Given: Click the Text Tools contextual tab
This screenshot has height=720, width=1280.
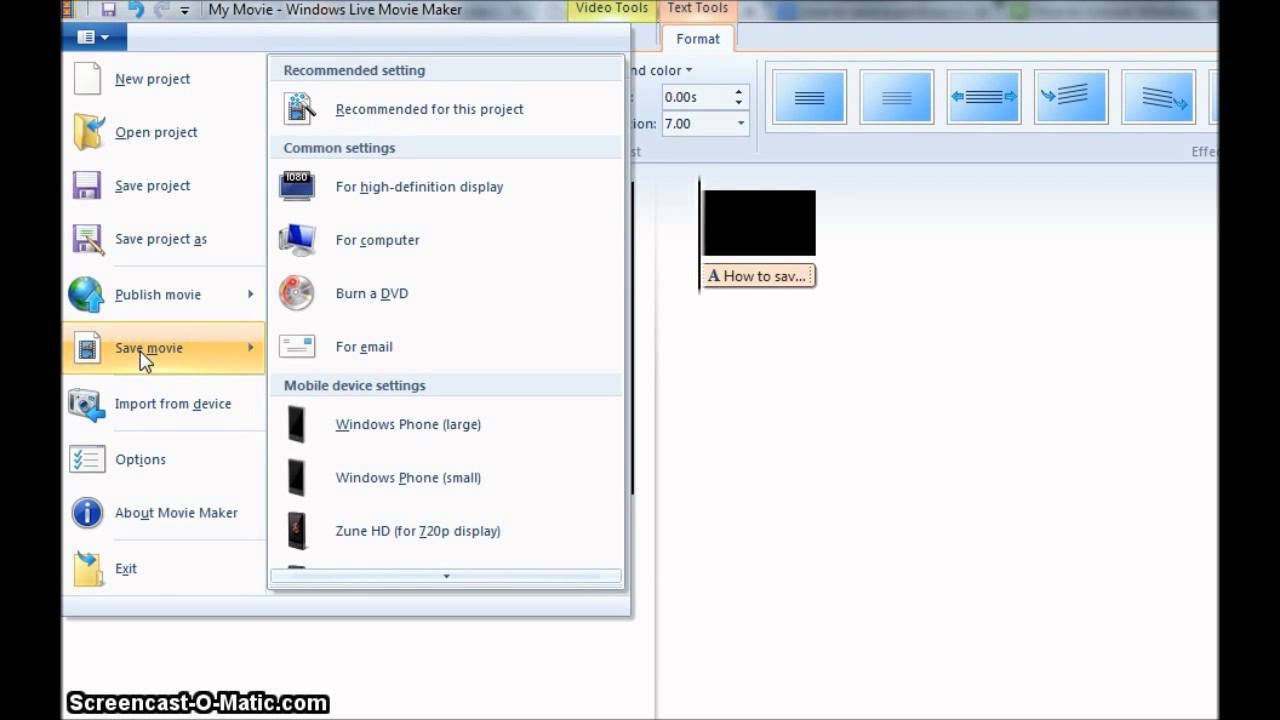Looking at the screenshot, I should (698, 9).
